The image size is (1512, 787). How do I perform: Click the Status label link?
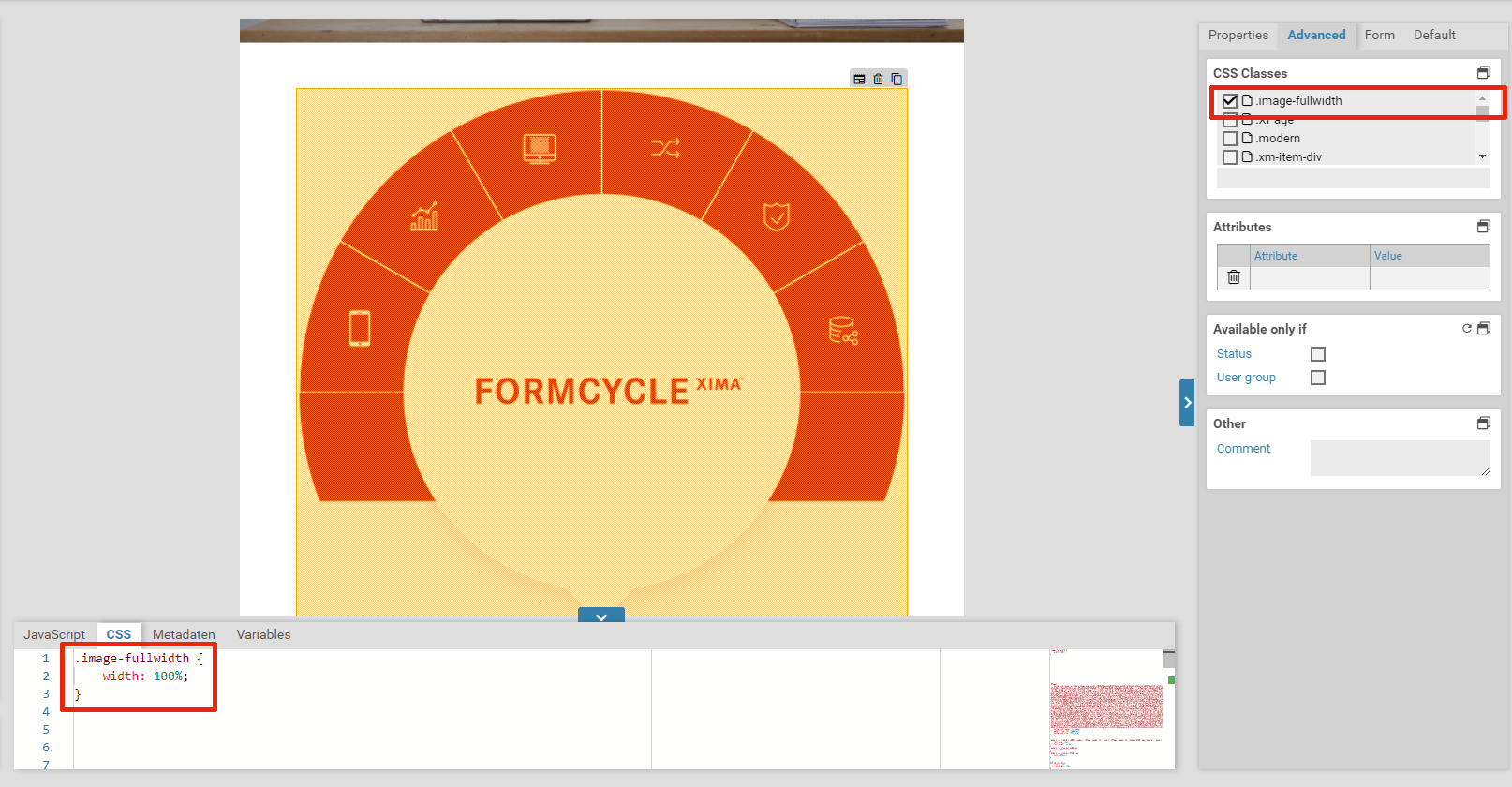click(1234, 354)
